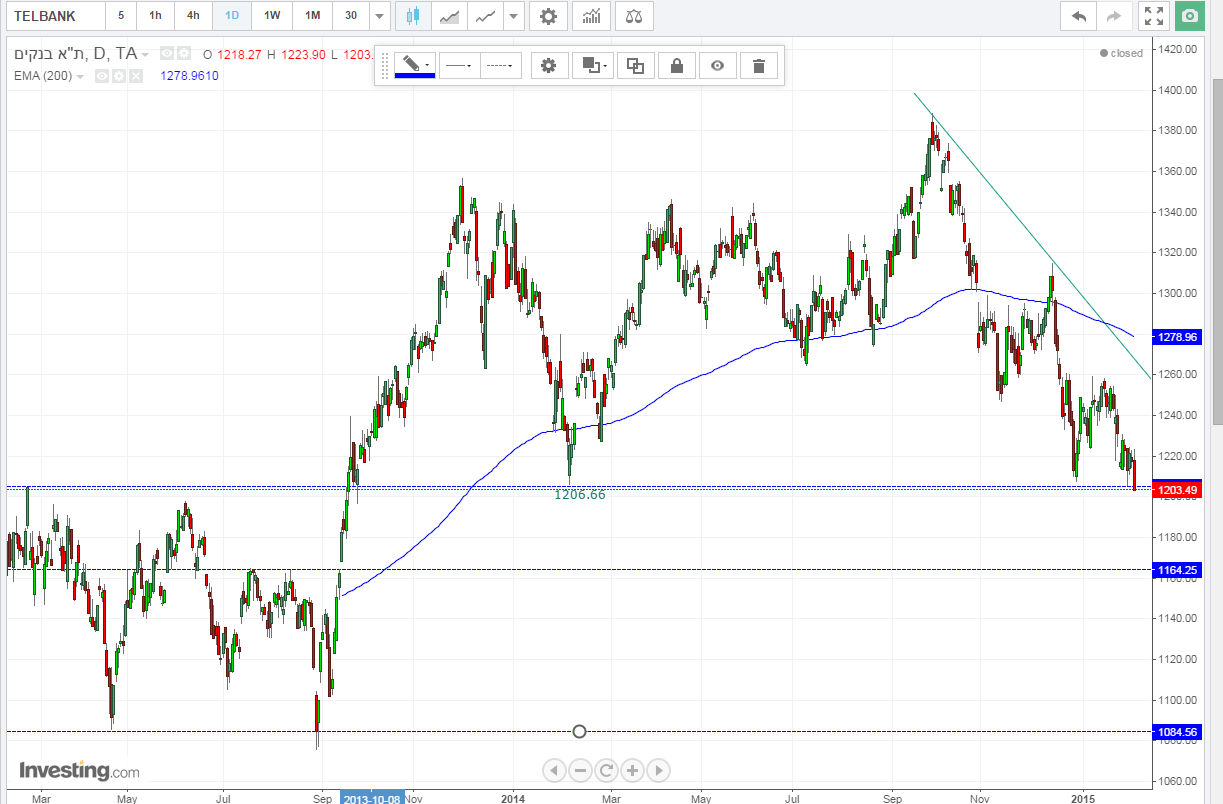Viewport: 1223px width, 804px height.
Task: Click the closed market status indicator
Action: click(1121, 53)
